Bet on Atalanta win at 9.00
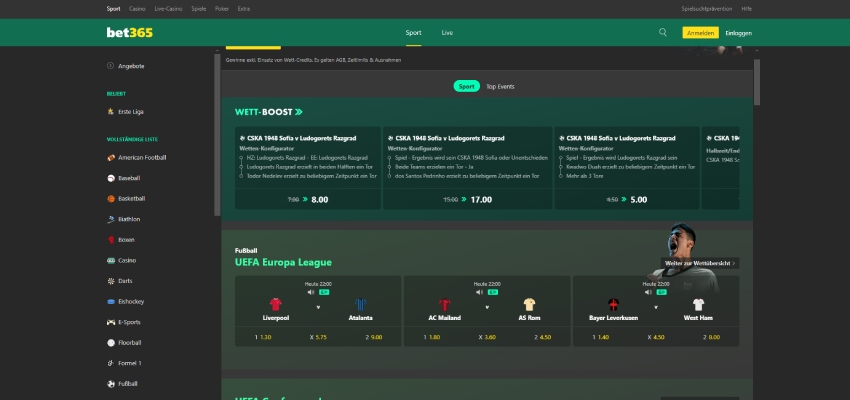This screenshot has width=850, height=400. pos(374,337)
